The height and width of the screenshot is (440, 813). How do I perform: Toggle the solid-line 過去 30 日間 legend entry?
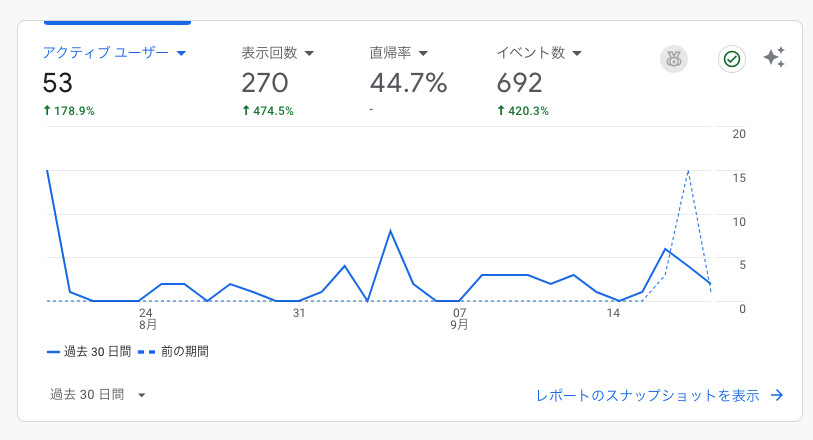(84, 352)
